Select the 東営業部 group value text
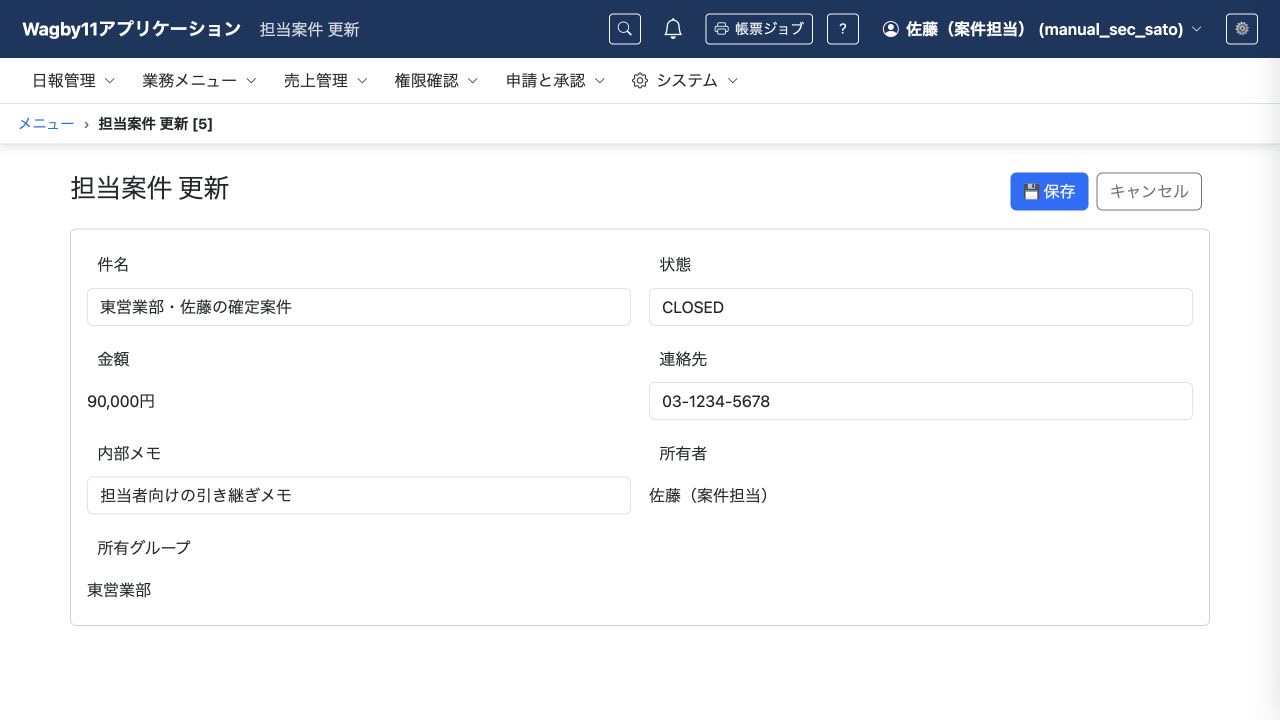The width and height of the screenshot is (1280, 720). [x=119, y=590]
